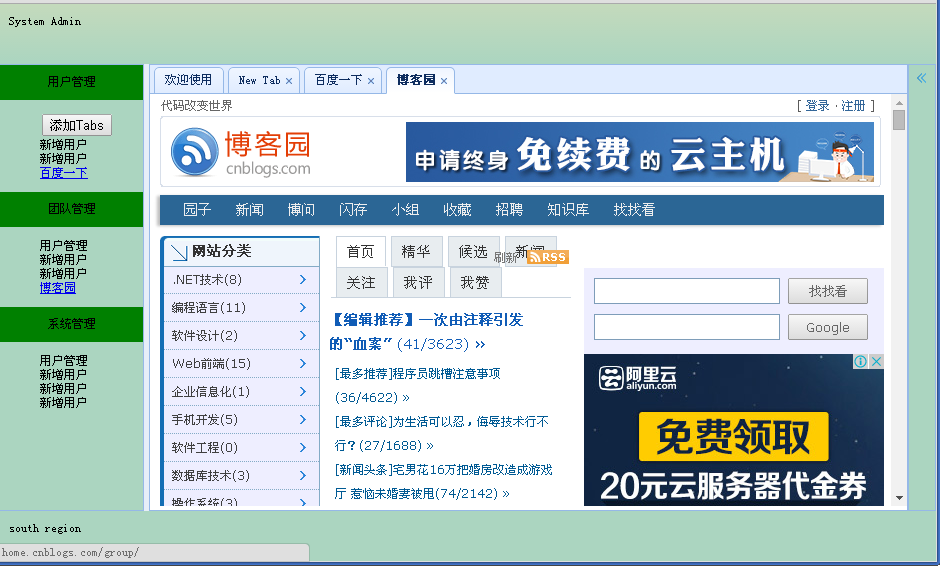
Task: Focus the 找找看 search input field
Action: click(x=686, y=291)
